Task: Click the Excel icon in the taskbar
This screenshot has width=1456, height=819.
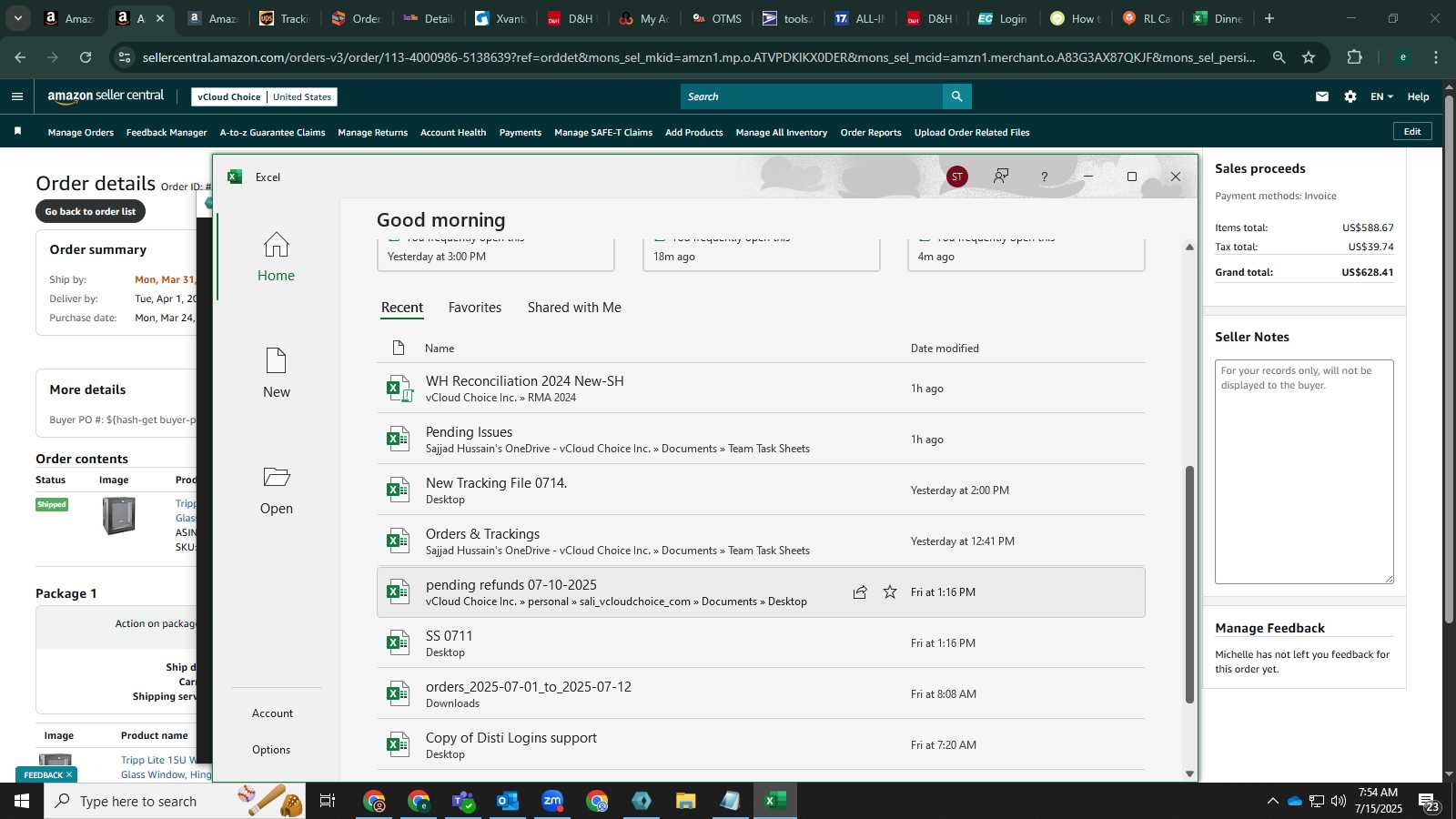Action: pyautogui.click(x=775, y=801)
